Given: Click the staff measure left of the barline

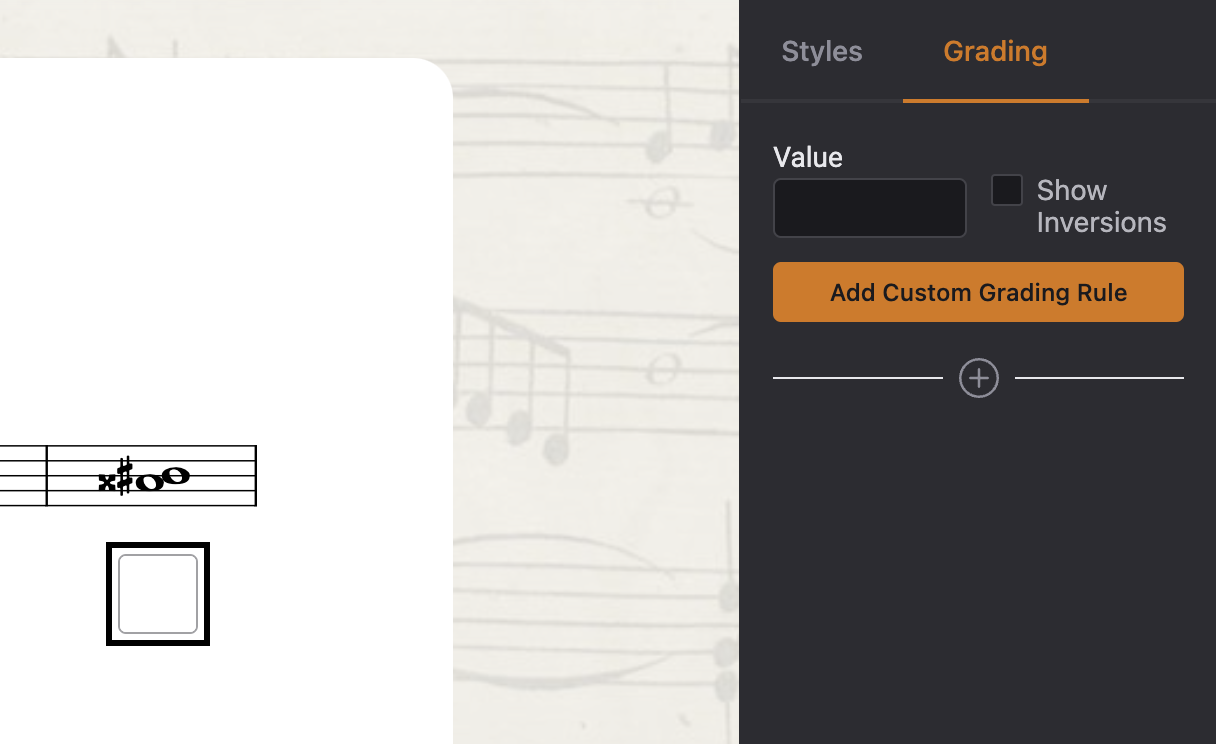Looking at the screenshot, I should click(x=22, y=476).
